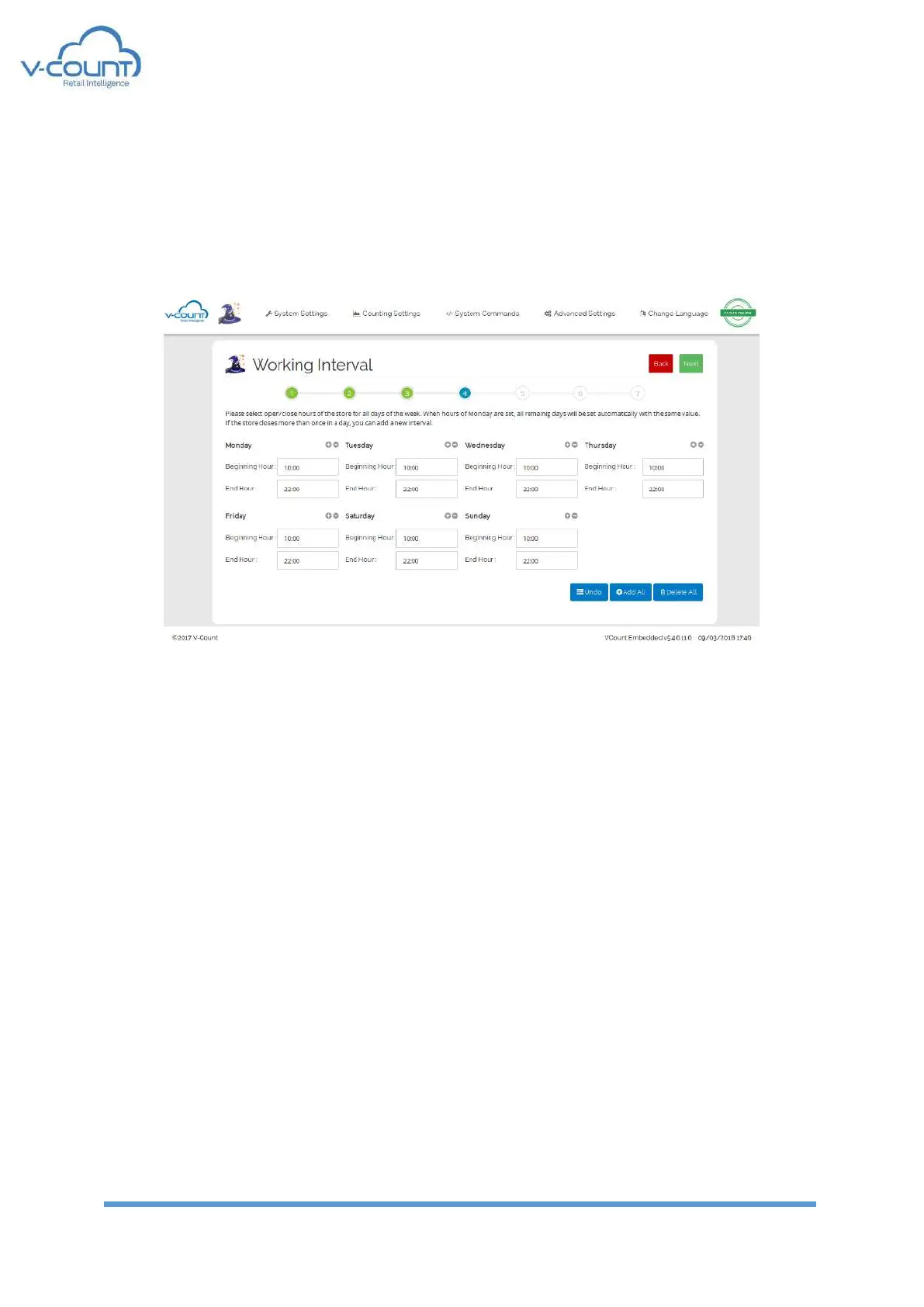Viewport: 924px width, 1307px height.
Task: Add a new interval for Saturday
Action: (448, 515)
